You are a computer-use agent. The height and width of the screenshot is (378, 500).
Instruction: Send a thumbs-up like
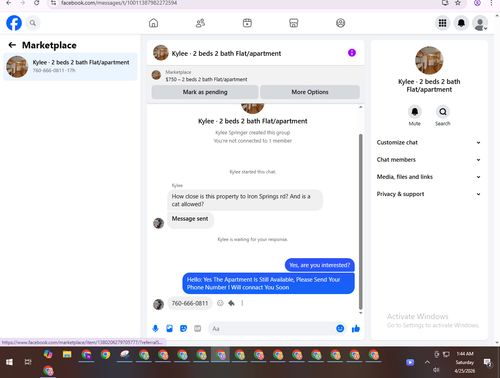(356, 329)
